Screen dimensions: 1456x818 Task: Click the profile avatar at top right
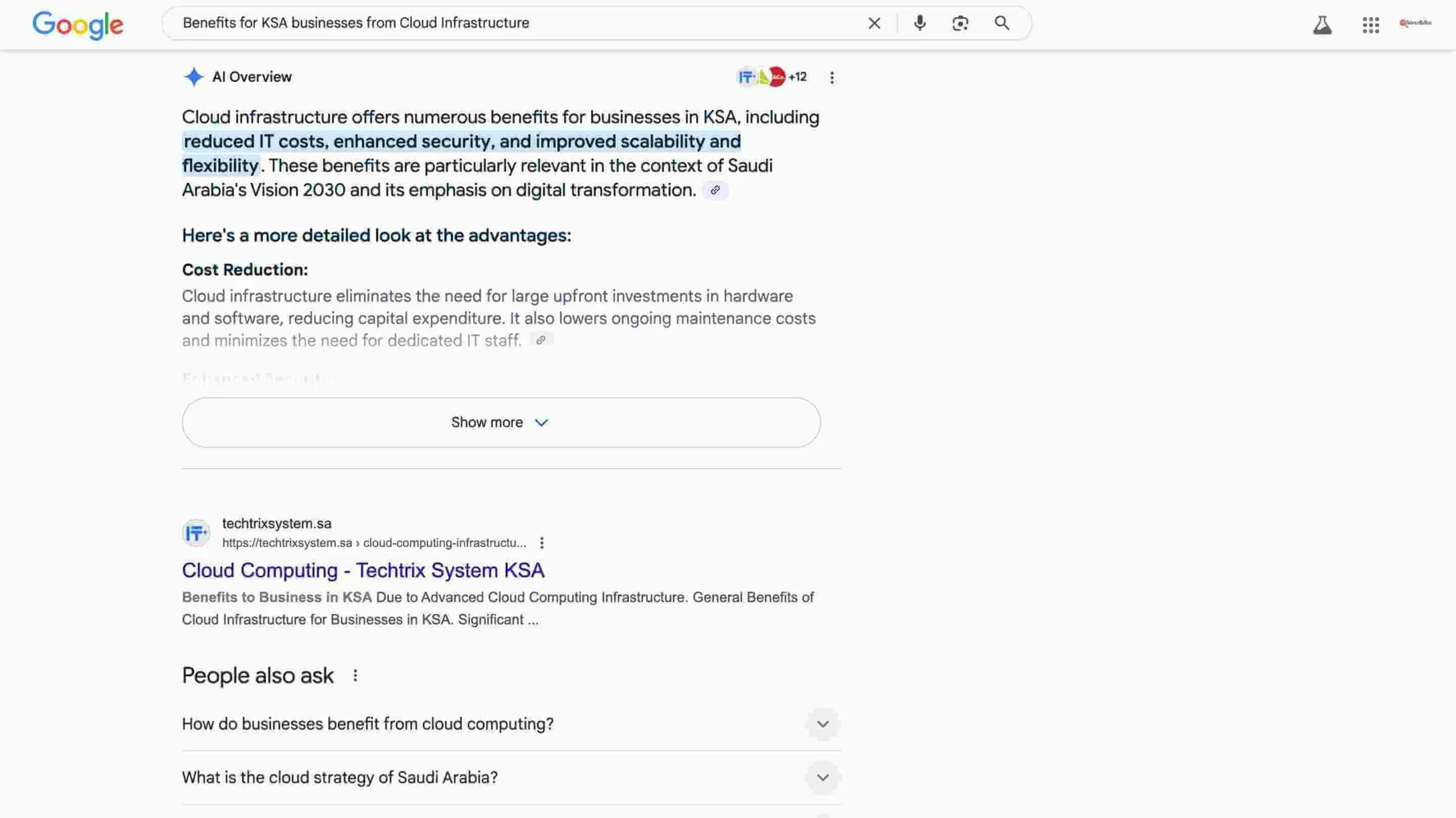(1417, 23)
